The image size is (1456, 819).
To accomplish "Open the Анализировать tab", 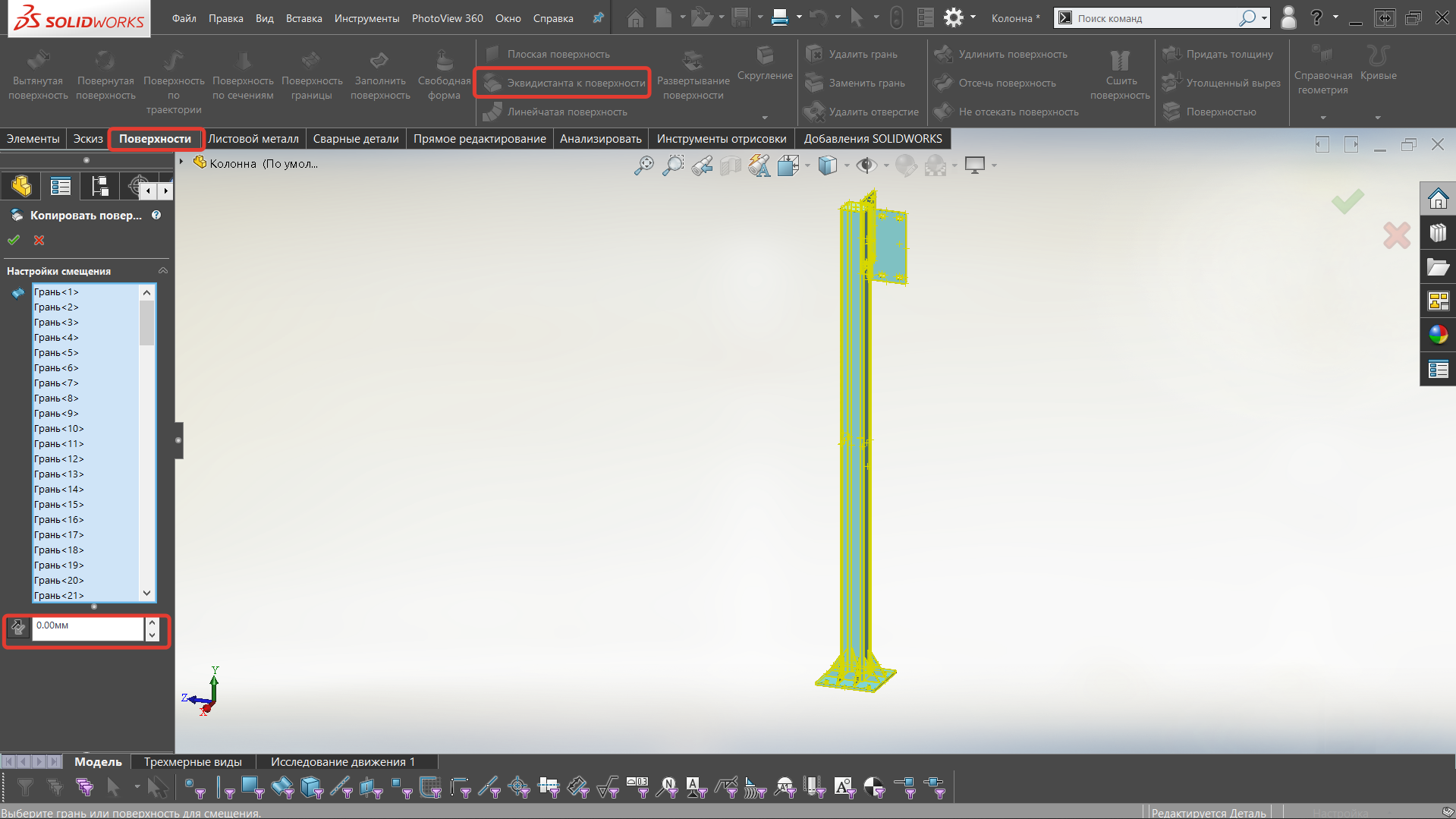I will click(x=600, y=139).
